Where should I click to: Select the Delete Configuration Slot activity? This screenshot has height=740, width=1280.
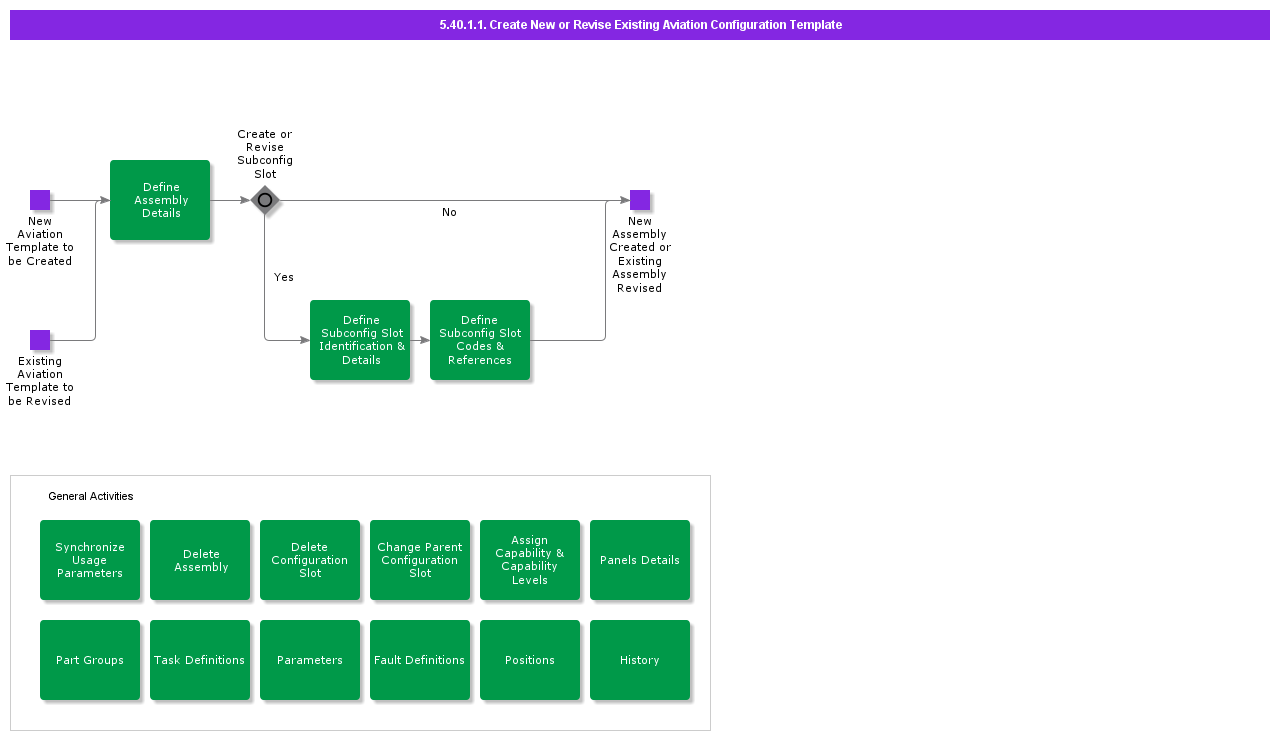tap(310, 560)
